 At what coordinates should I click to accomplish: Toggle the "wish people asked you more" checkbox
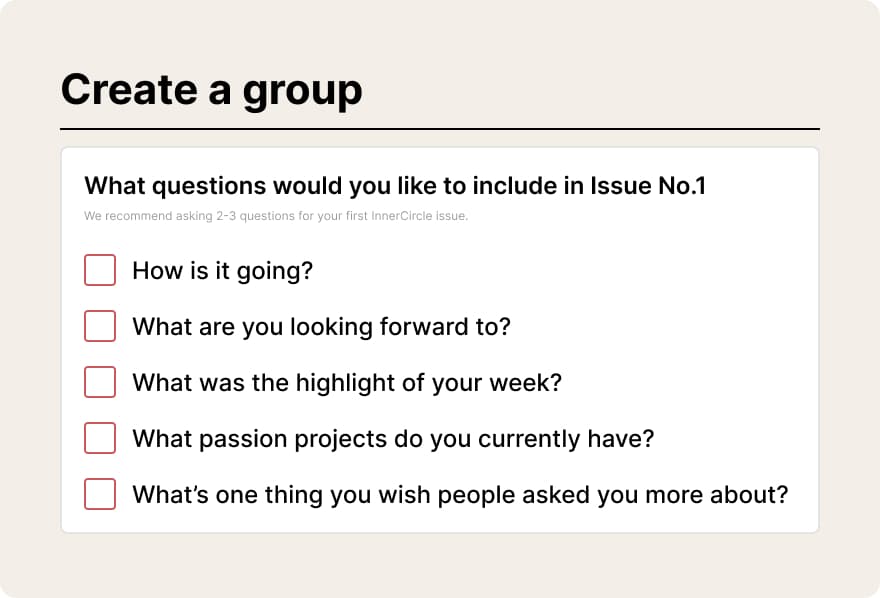100,494
